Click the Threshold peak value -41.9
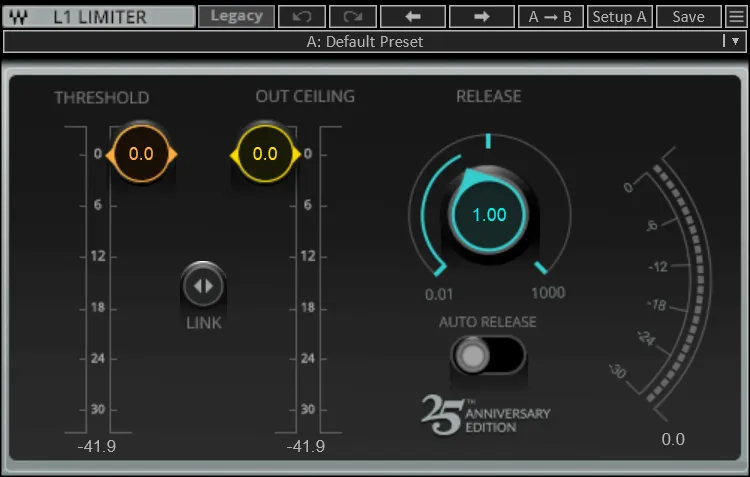The image size is (750, 477). [x=97, y=446]
